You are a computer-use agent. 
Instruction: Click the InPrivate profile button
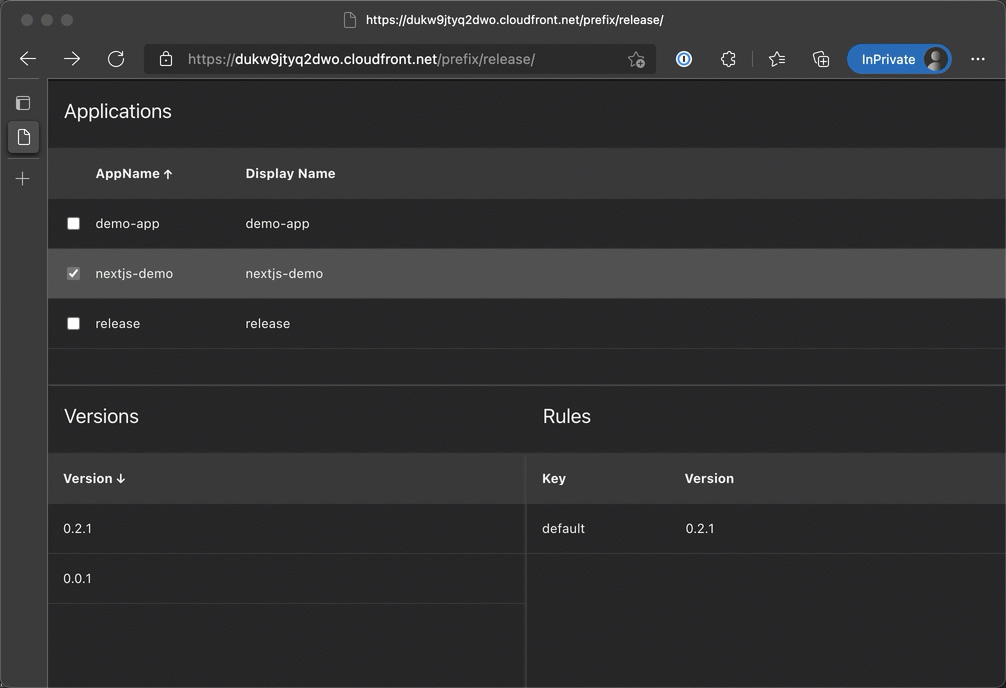coord(898,59)
